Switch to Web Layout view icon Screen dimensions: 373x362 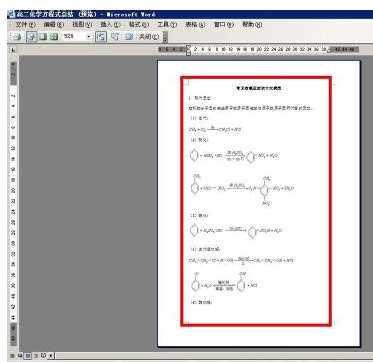(x=20, y=356)
